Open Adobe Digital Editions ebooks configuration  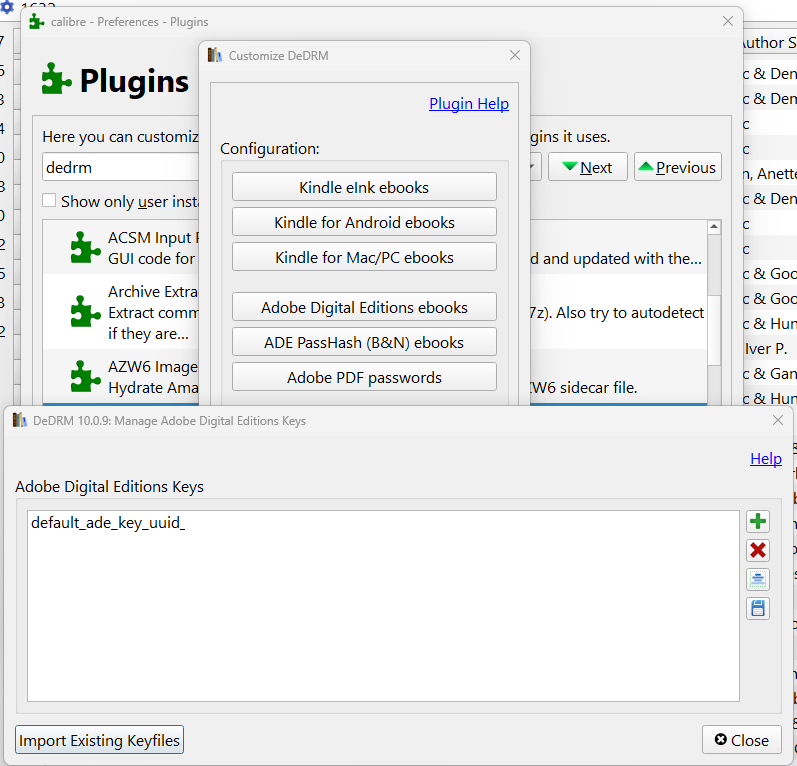pyautogui.click(x=364, y=308)
